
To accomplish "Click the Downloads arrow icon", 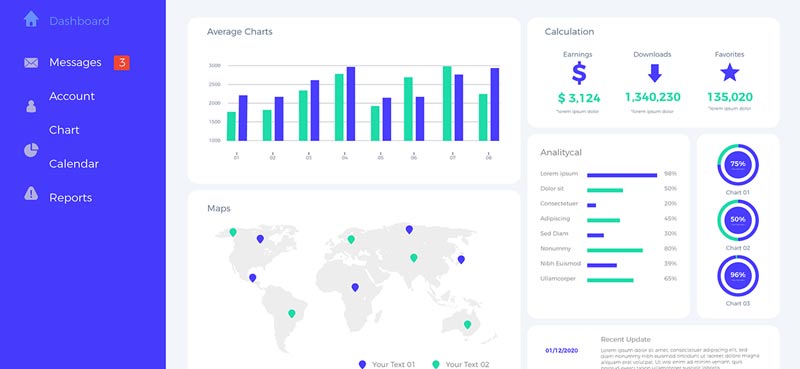I will tap(655, 73).
